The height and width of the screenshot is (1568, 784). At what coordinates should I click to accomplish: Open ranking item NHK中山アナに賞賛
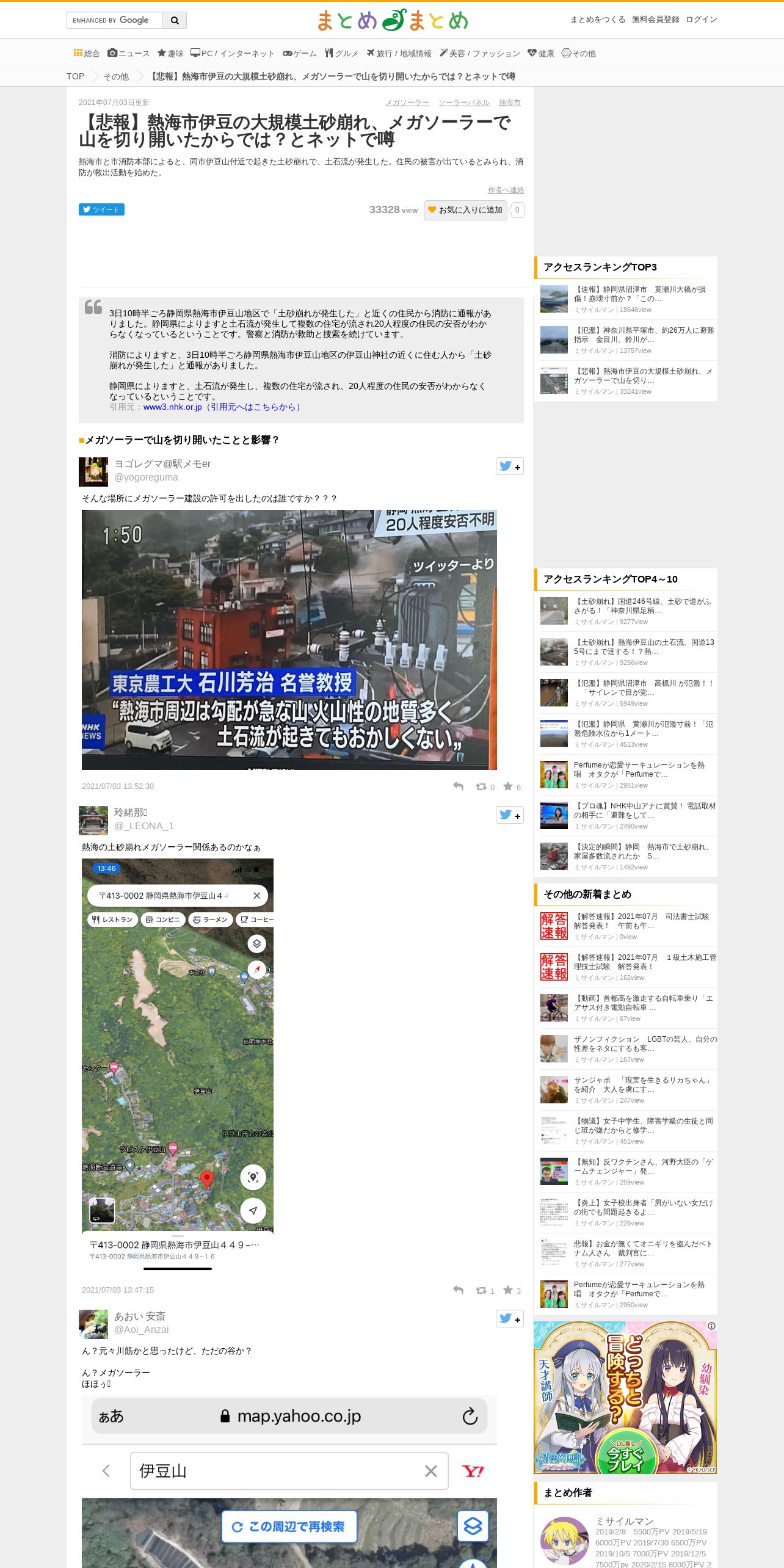tap(645, 810)
